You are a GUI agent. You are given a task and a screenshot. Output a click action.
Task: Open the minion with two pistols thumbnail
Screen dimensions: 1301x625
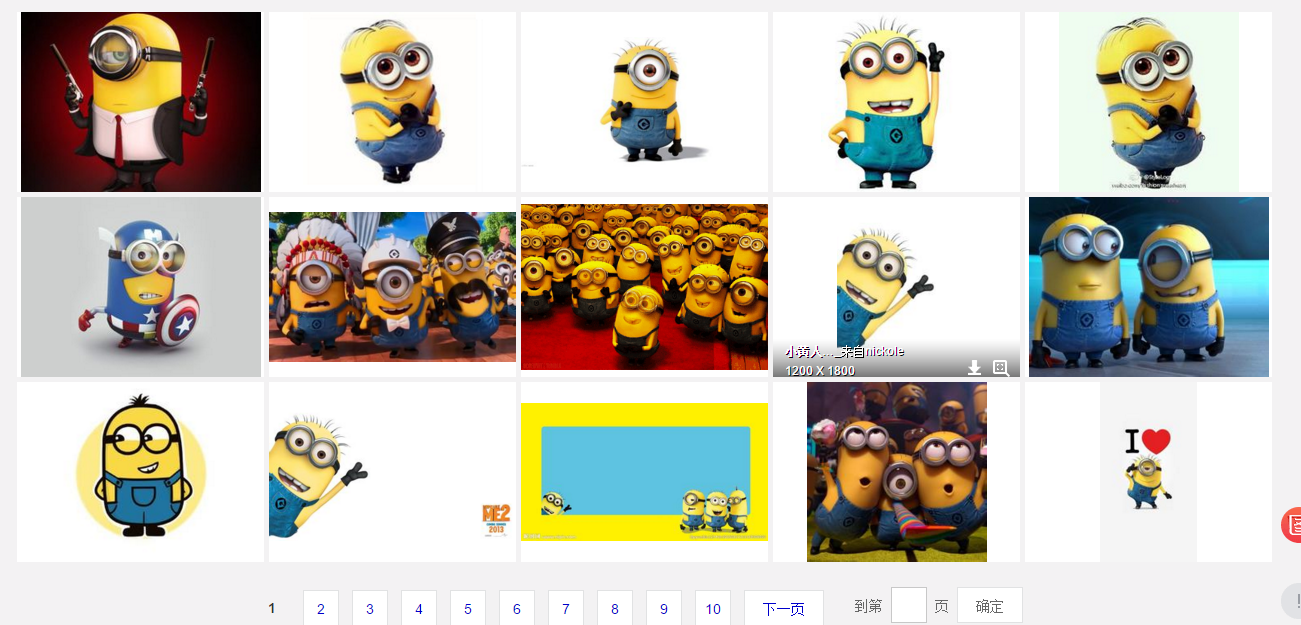pyautogui.click(x=141, y=102)
